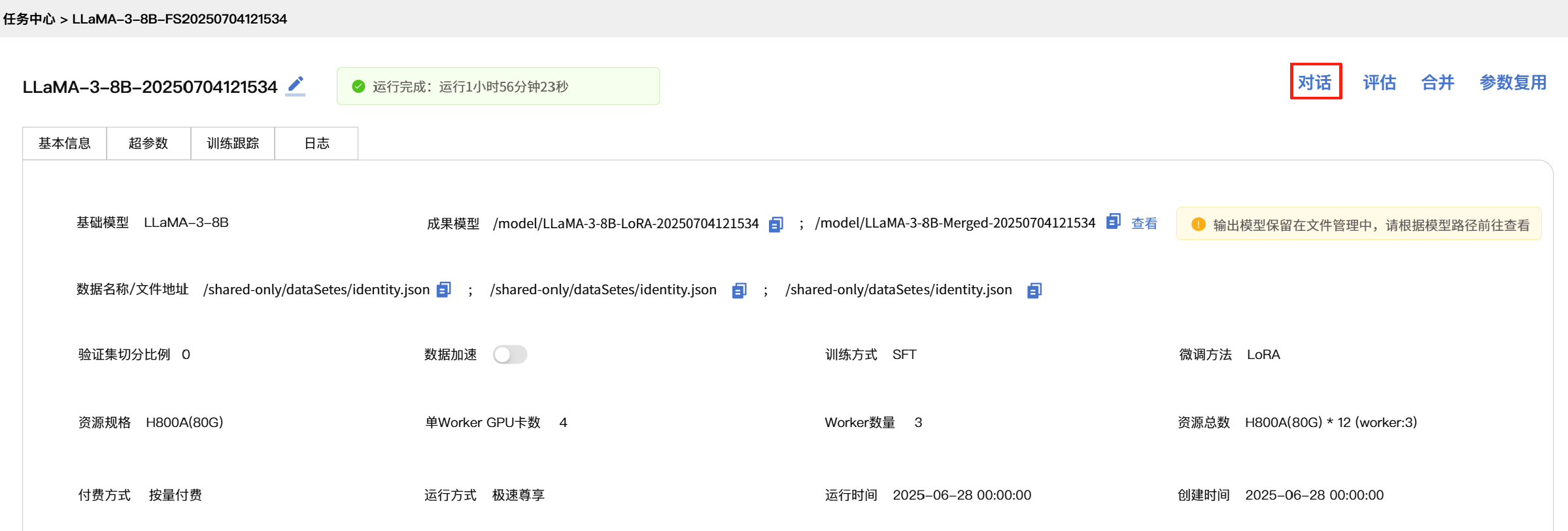Switch to the 基本信息 tab

click(65, 143)
